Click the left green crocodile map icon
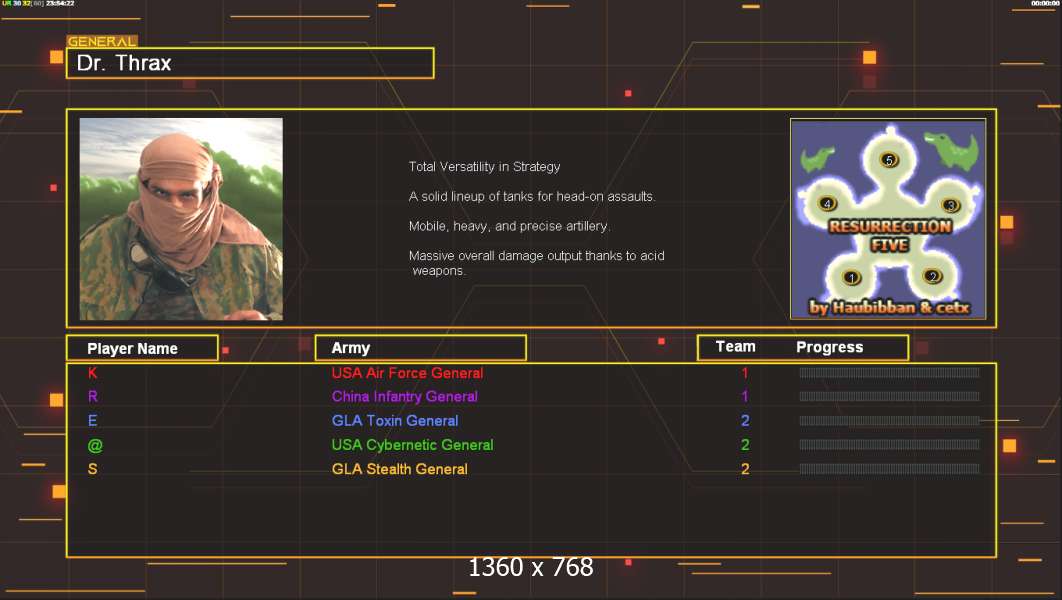This screenshot has height=600, width=1062. (x=820, y=156)
